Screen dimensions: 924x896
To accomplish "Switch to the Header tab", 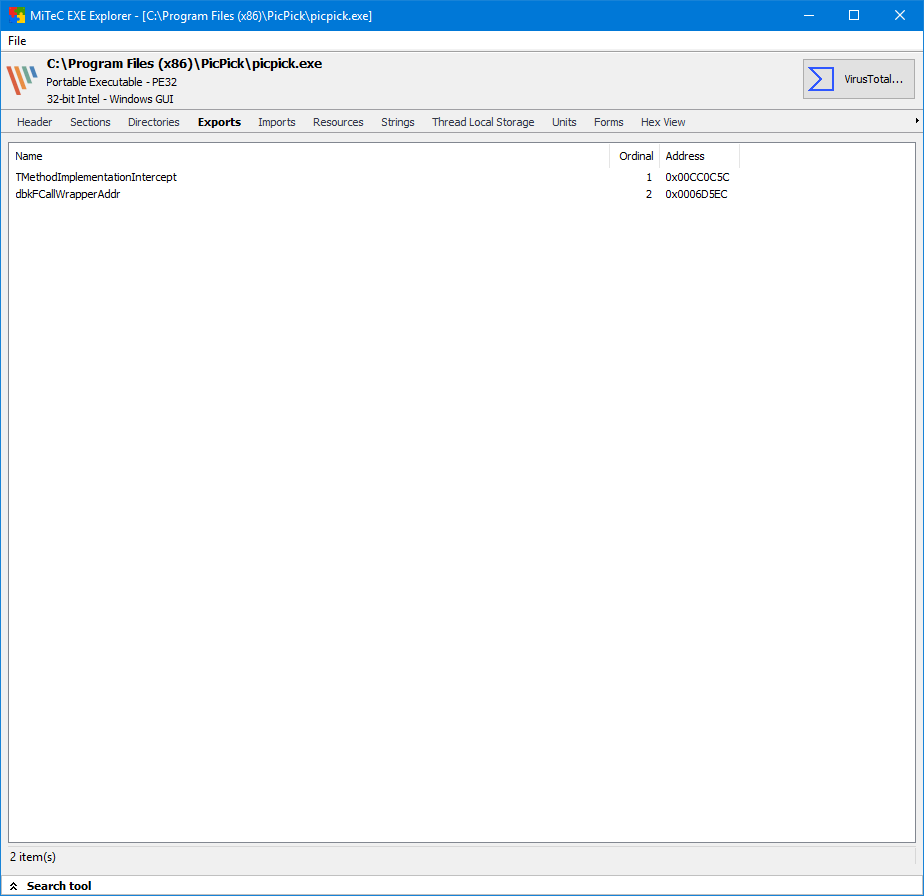I will click(34, 122).
